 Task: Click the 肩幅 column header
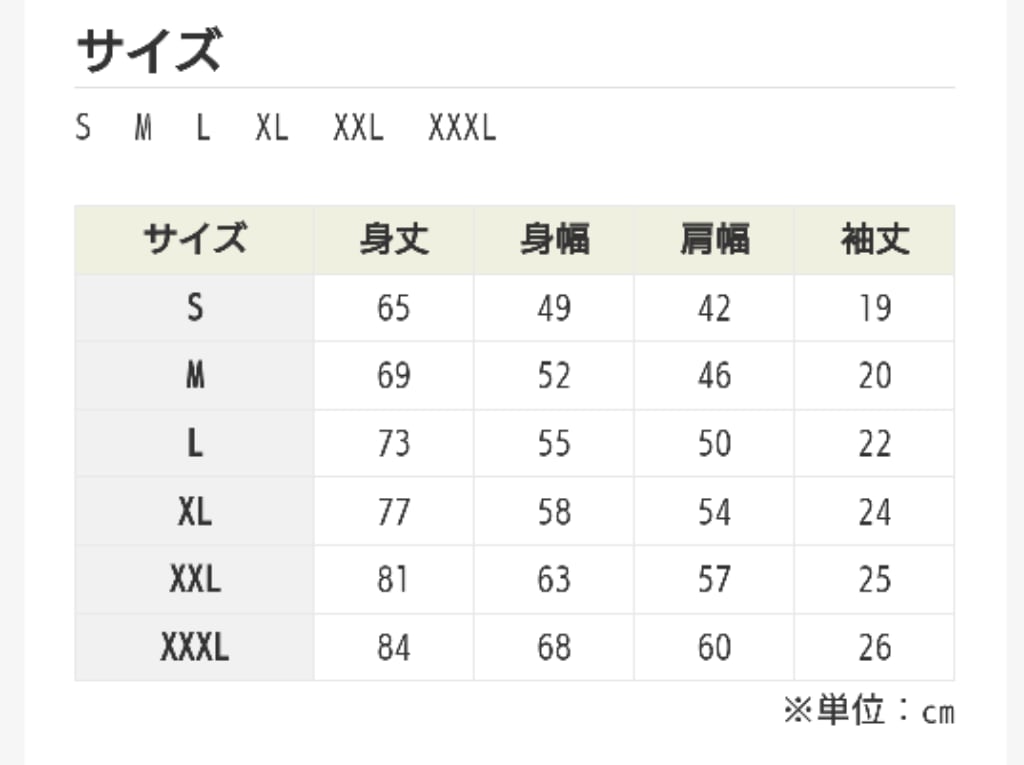pyautogui.click(x=714, y=240)
